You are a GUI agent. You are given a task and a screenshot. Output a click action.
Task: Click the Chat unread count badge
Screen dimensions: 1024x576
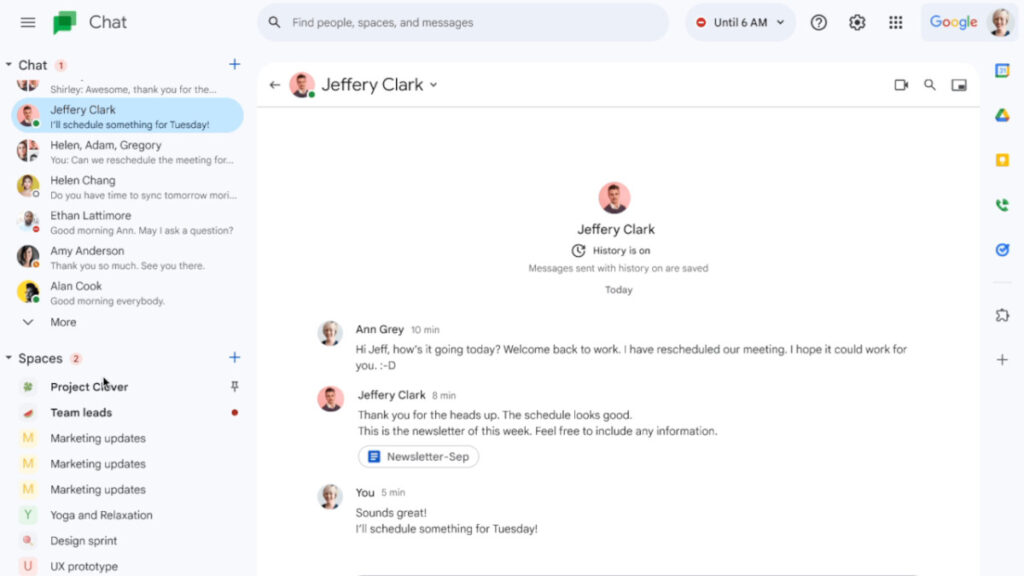point(61,65)
